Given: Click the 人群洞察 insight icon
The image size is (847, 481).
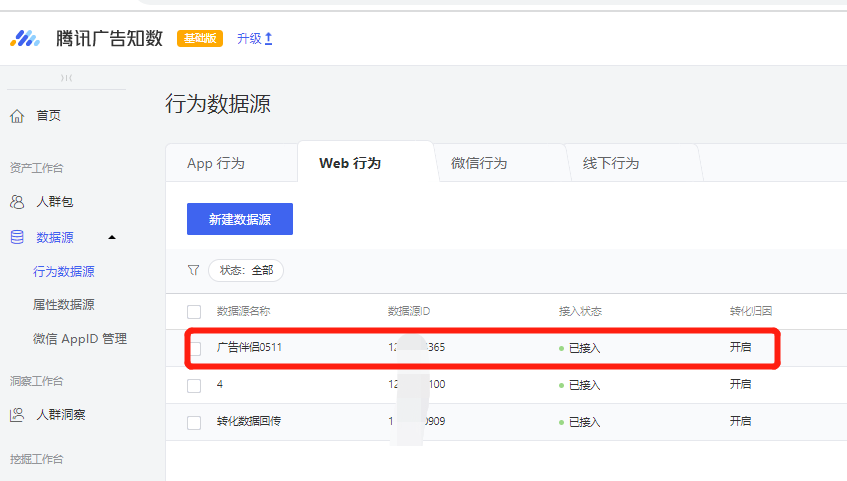Looking at the screenshot, I should tap(17, 414).
